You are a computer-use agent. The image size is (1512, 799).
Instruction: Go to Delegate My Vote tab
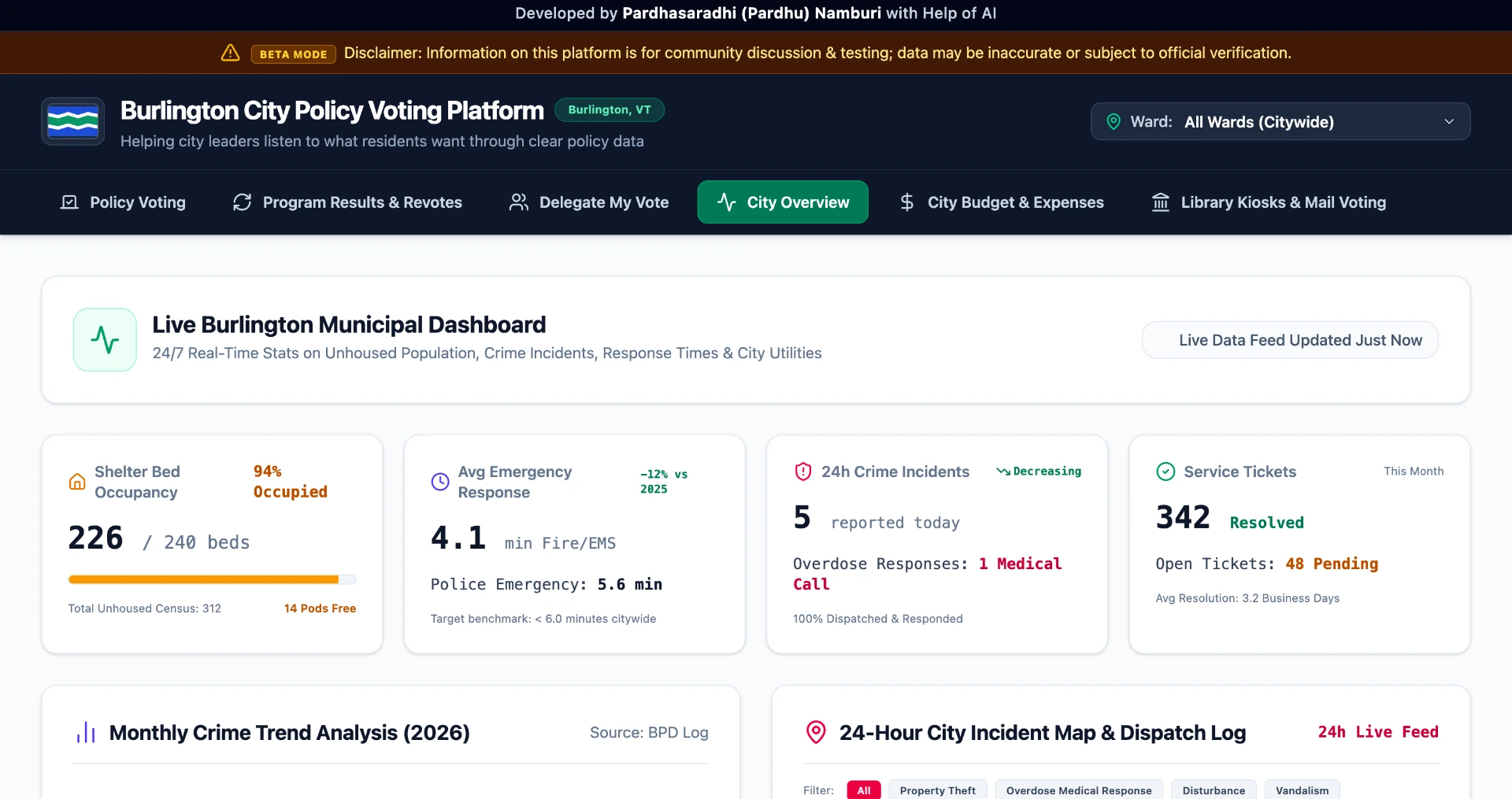click(x=589, y=202)
